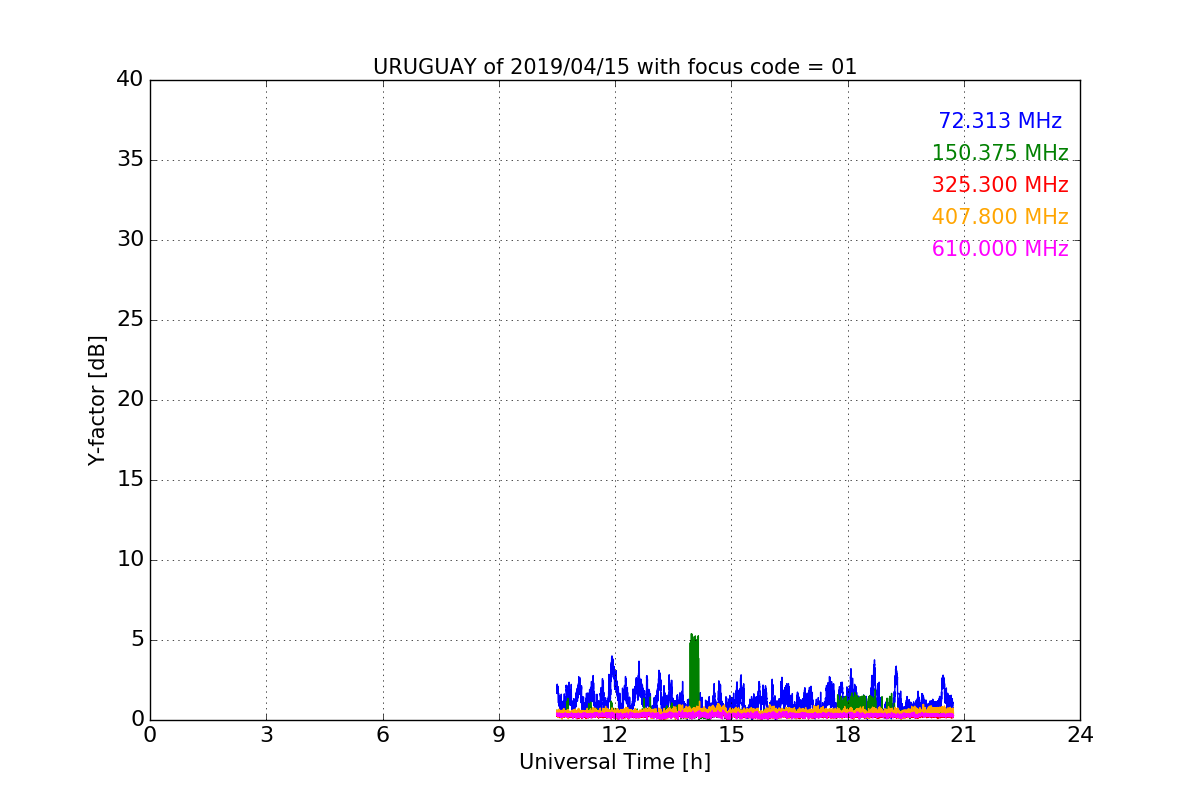This screenshot has height=800, width=1200.
Task: Click the green spike near 14 hours
Action: tap(694, 670)
